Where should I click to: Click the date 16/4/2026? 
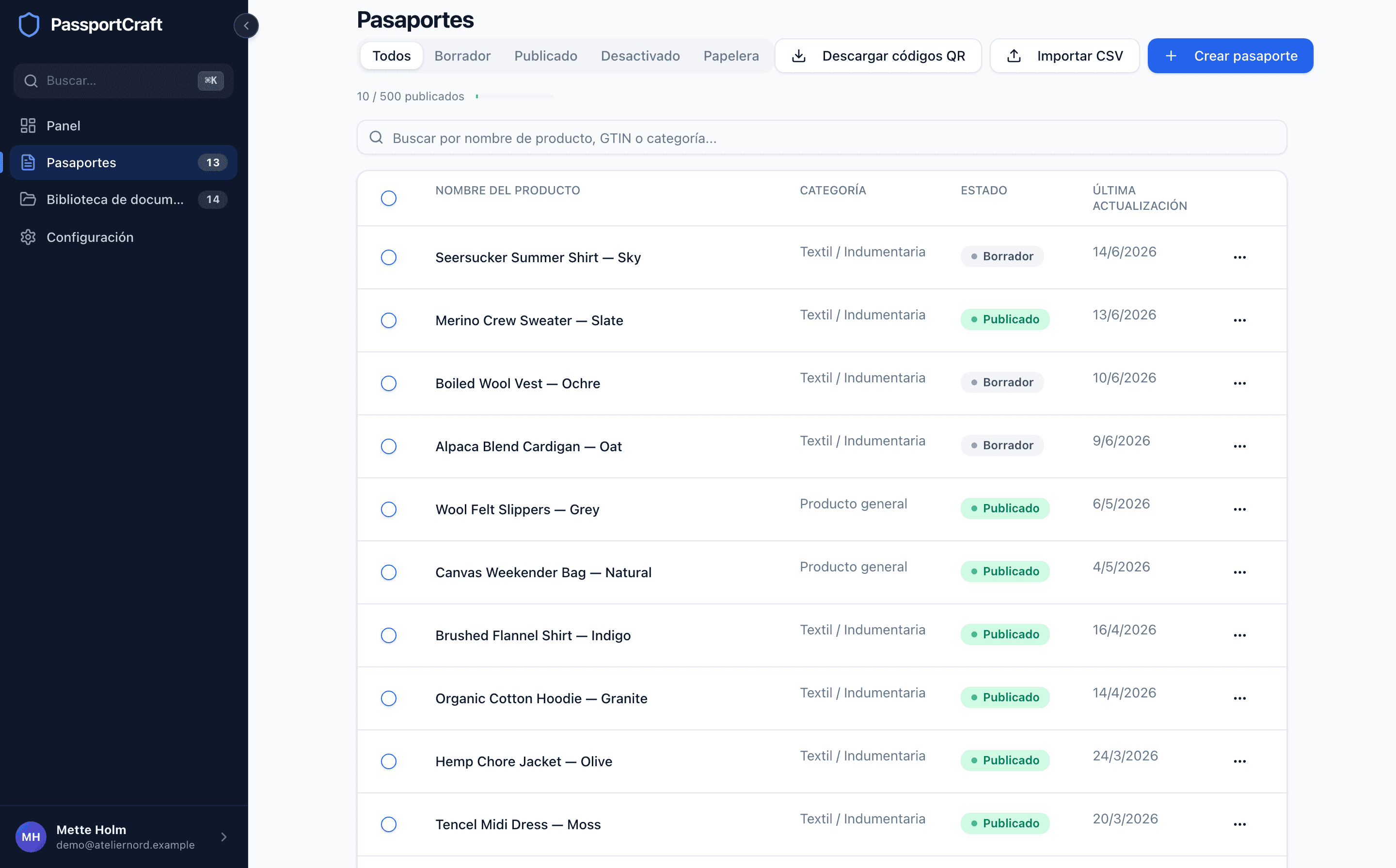[1124, 630]
